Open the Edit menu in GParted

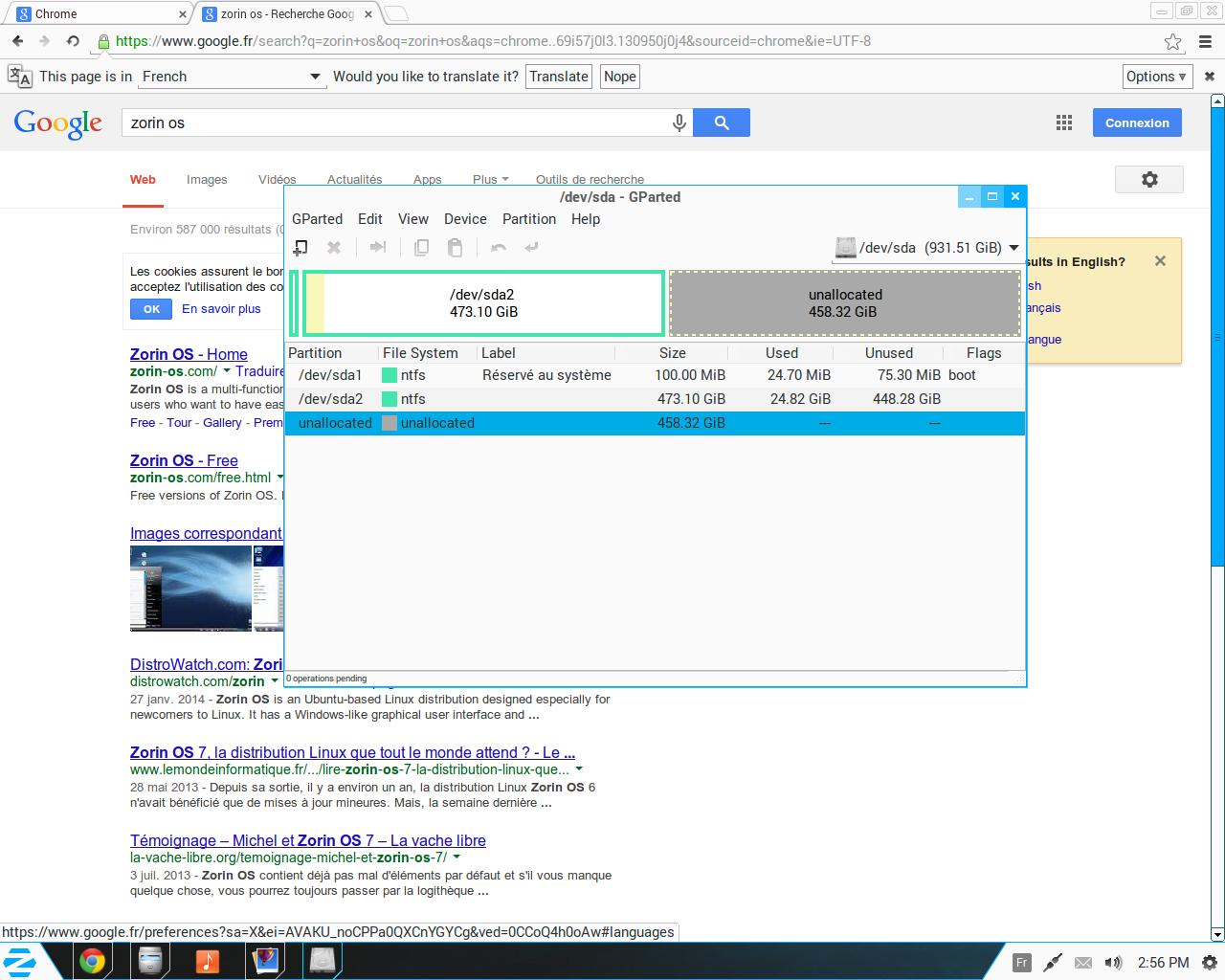click(x=370, y=219)
